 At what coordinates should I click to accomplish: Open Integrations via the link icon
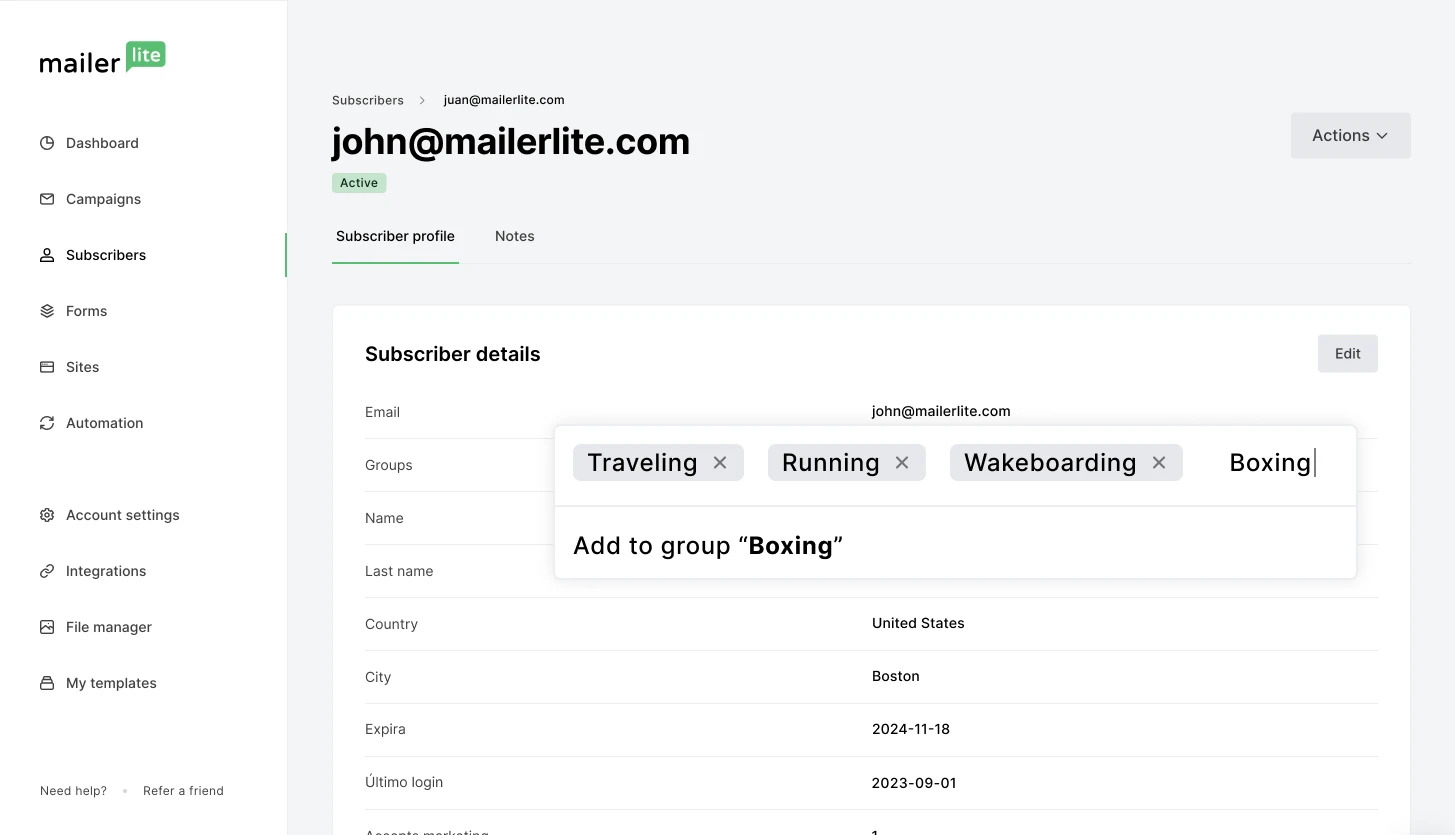coord(47,571)
